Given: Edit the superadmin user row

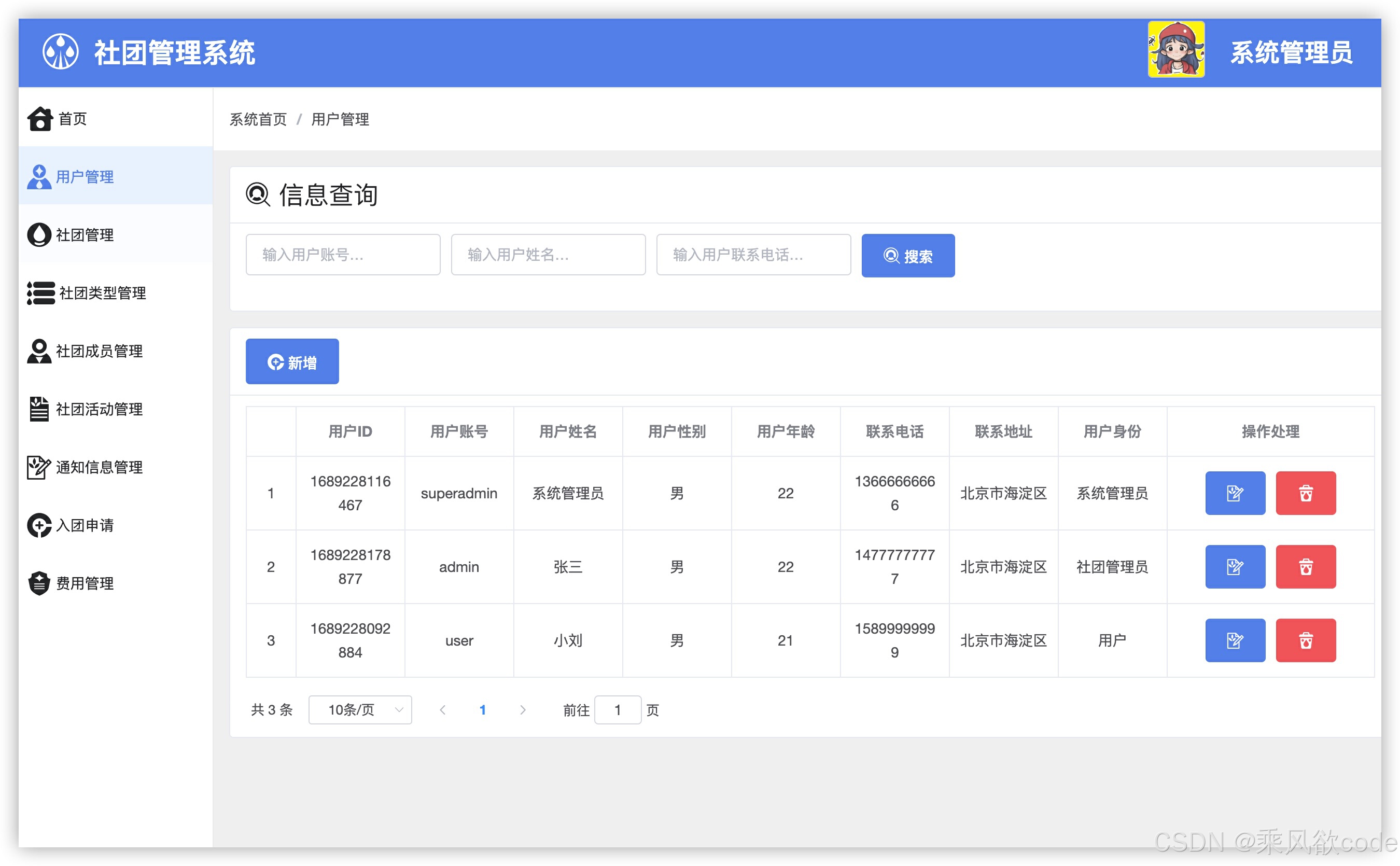Looking at the screenshot, I should (x=1235, y=493).
